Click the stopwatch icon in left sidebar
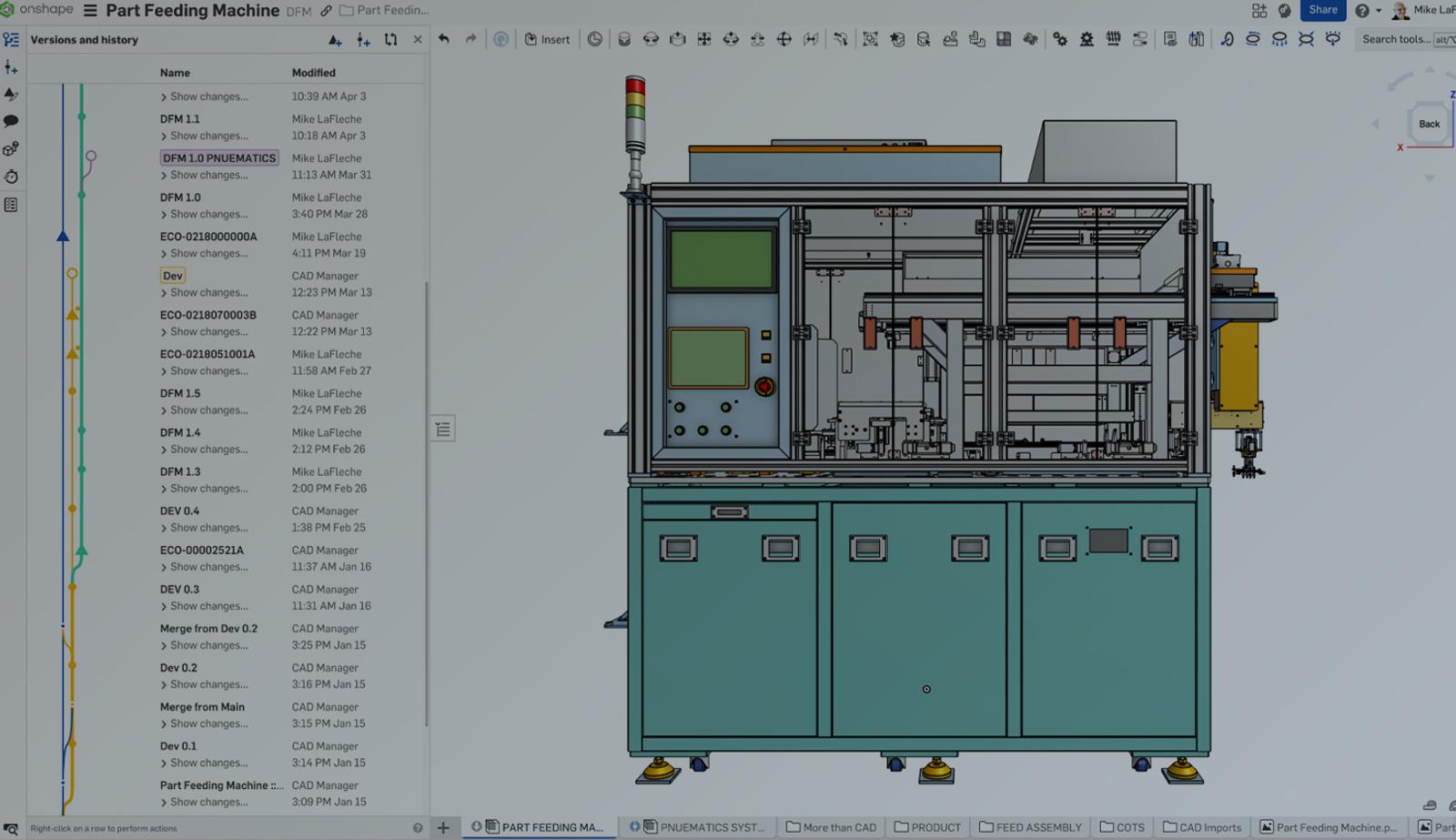 (x=11, y=177)
